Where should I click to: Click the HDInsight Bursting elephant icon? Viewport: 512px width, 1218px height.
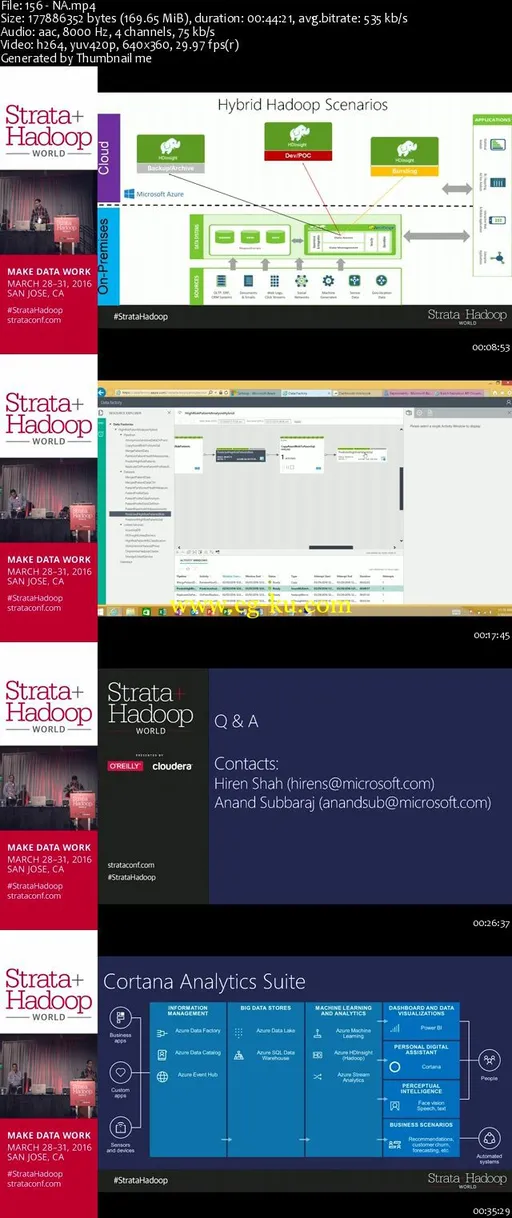[x=405, y=147]
